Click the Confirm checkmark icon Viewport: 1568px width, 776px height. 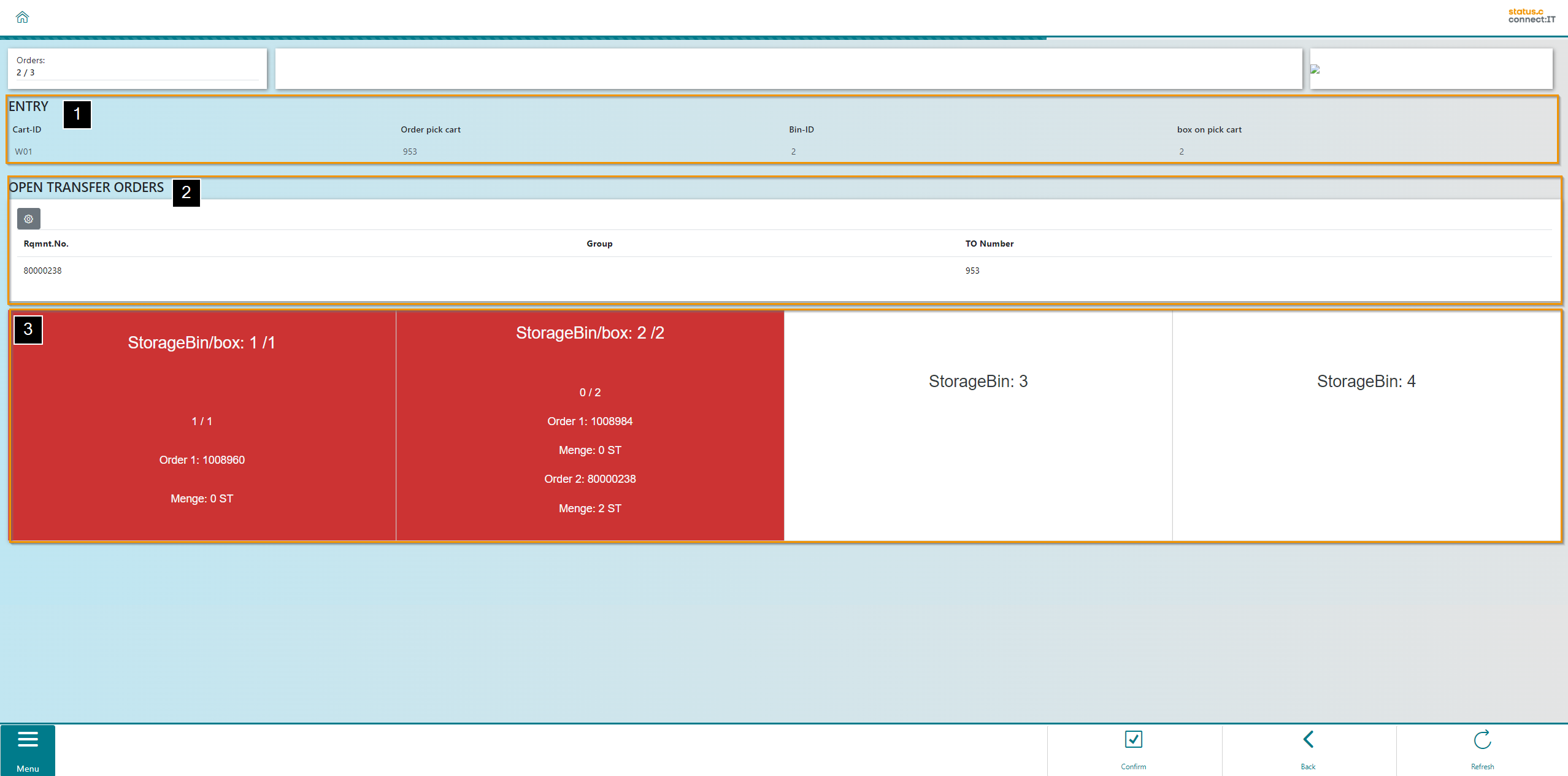pos(1133,740)
